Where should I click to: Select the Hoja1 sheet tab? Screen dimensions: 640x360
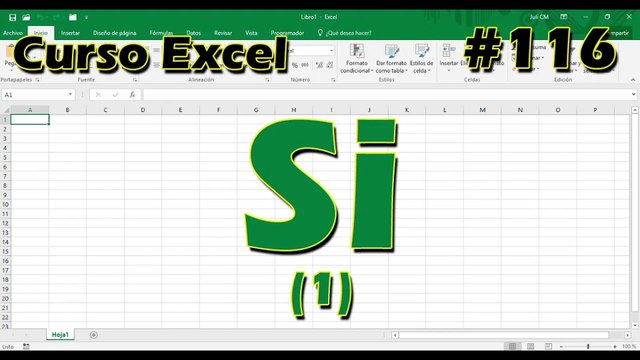(60, 334)
